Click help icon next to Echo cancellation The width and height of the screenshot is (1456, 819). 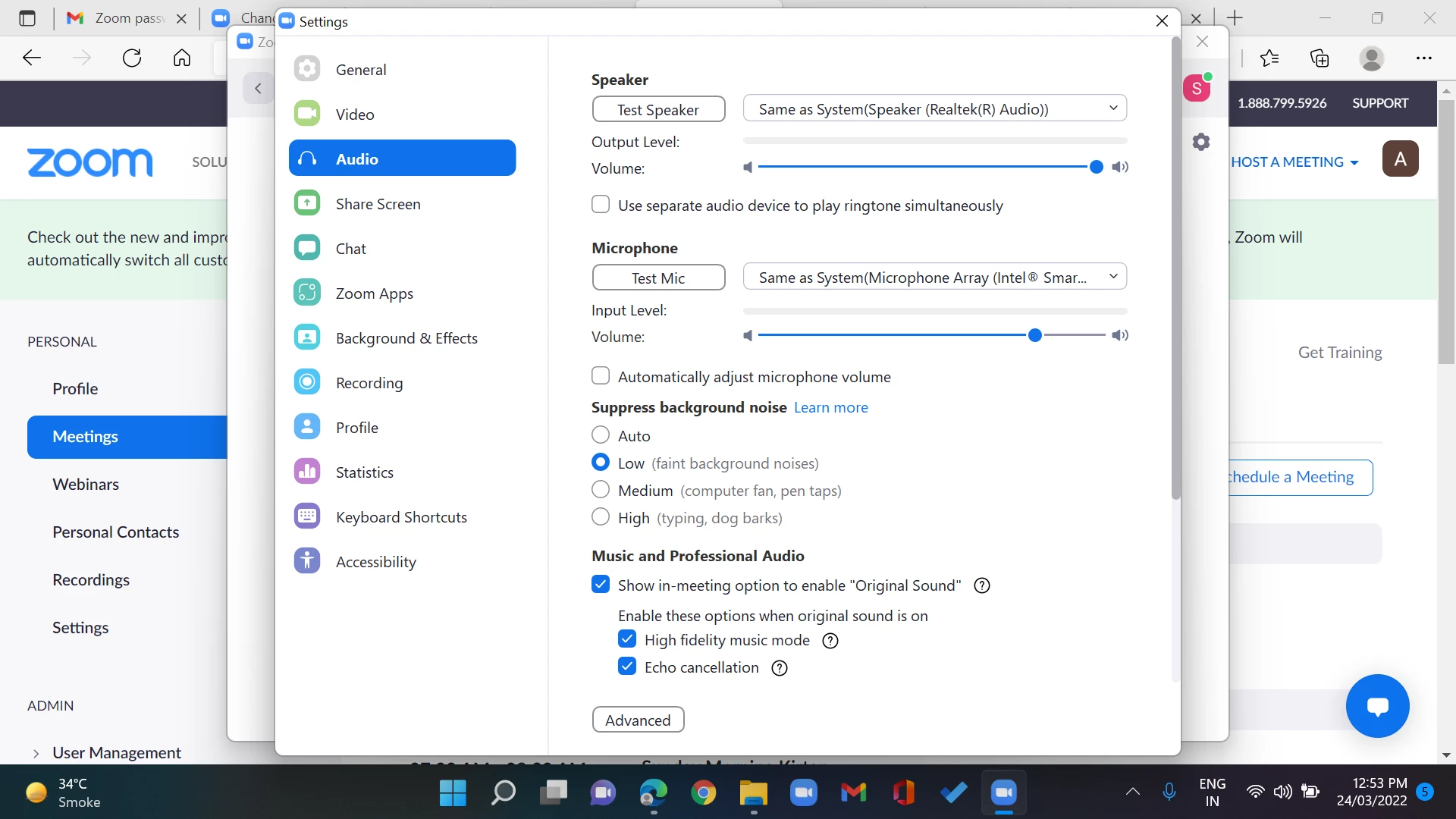[x=780, y=668]
